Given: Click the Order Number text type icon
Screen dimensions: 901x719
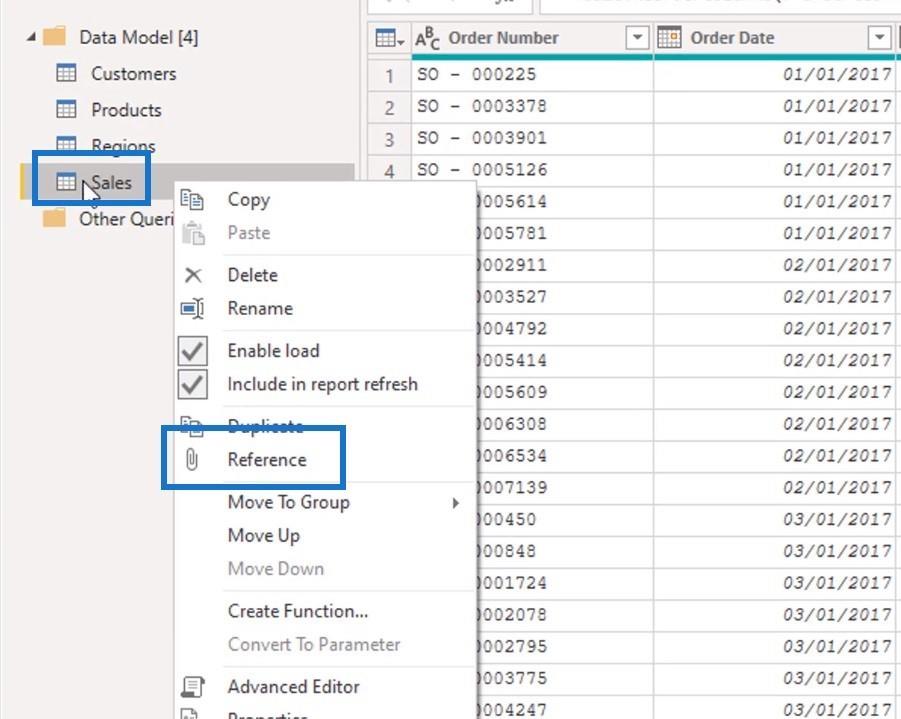Looking at the screenshot, I should tap(428, 39).
